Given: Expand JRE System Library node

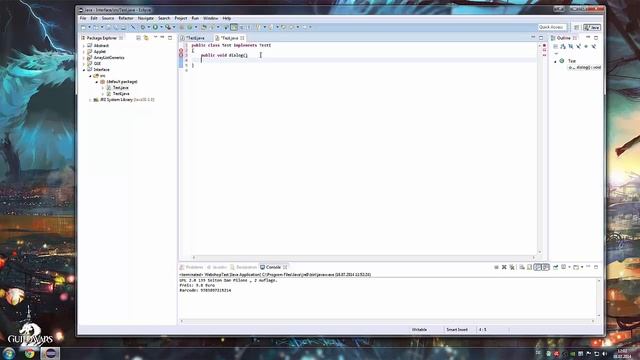Looking at the screenshot, I should [x=90, y=100].
